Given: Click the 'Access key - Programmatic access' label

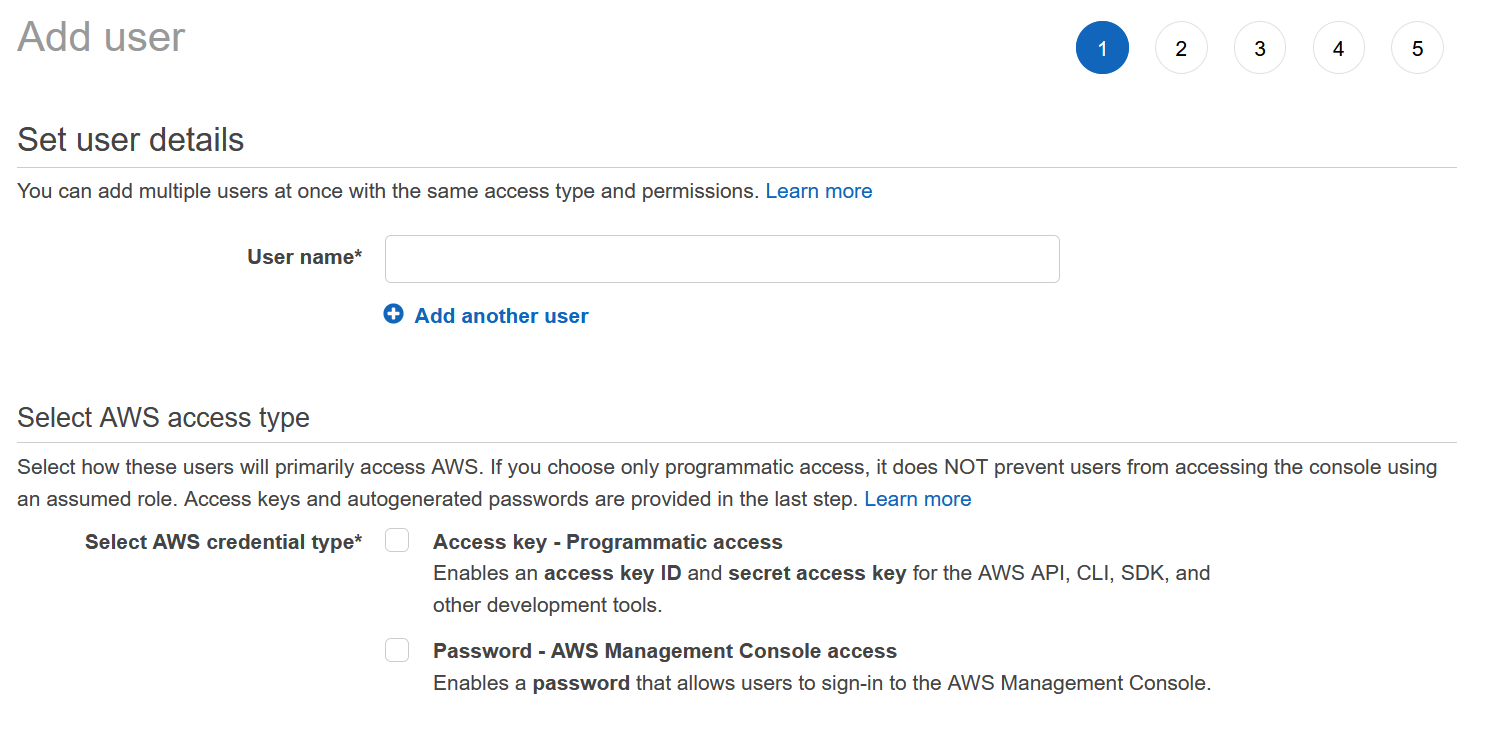Looking at the screenshot, I should (607, 542).
